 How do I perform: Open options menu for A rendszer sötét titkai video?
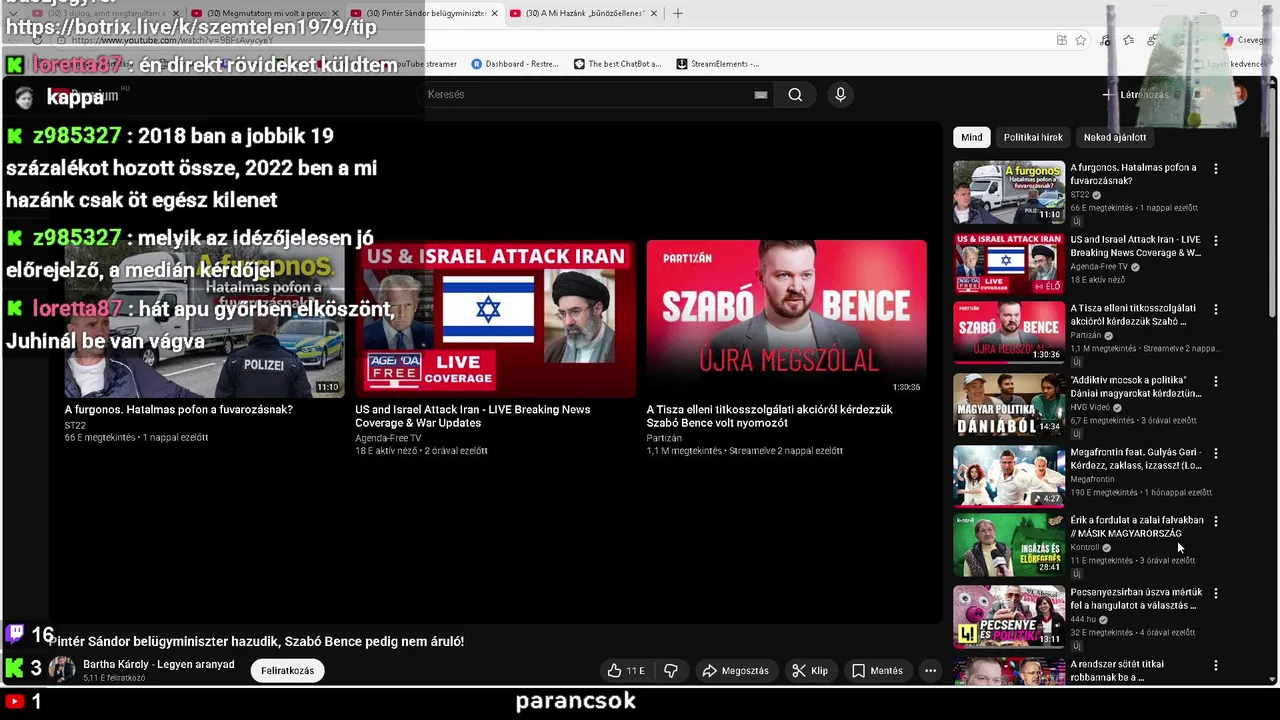(x=1216, y=665)
